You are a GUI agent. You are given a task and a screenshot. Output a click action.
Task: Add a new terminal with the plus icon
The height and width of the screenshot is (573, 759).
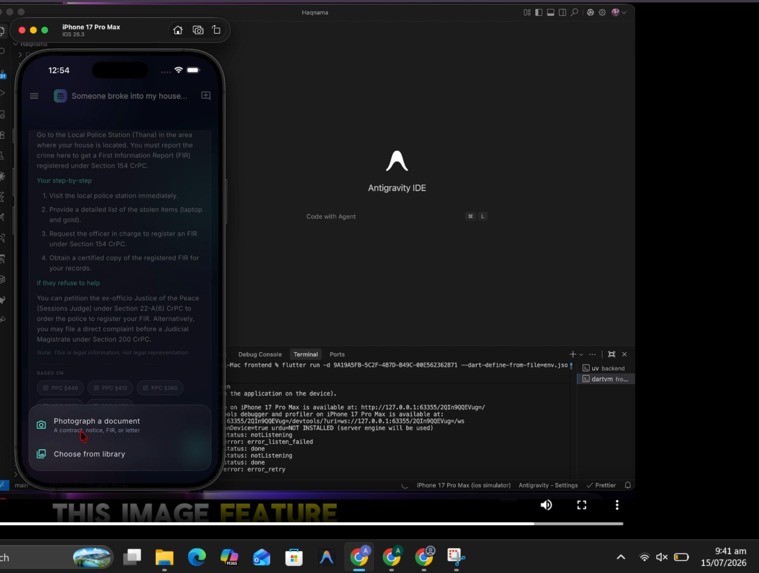click(x=573, y=354)
